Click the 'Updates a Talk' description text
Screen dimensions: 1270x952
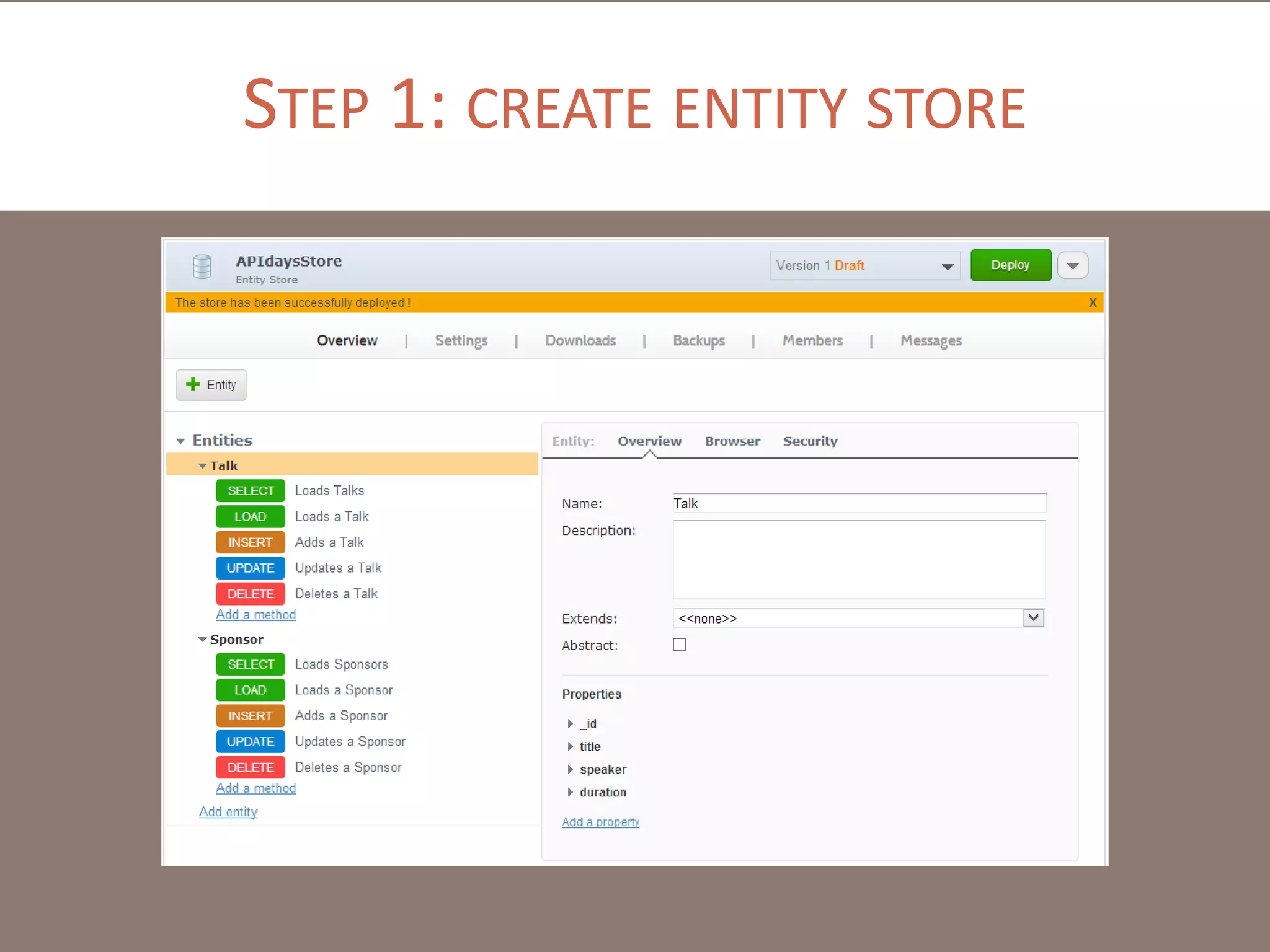[338, 568]
